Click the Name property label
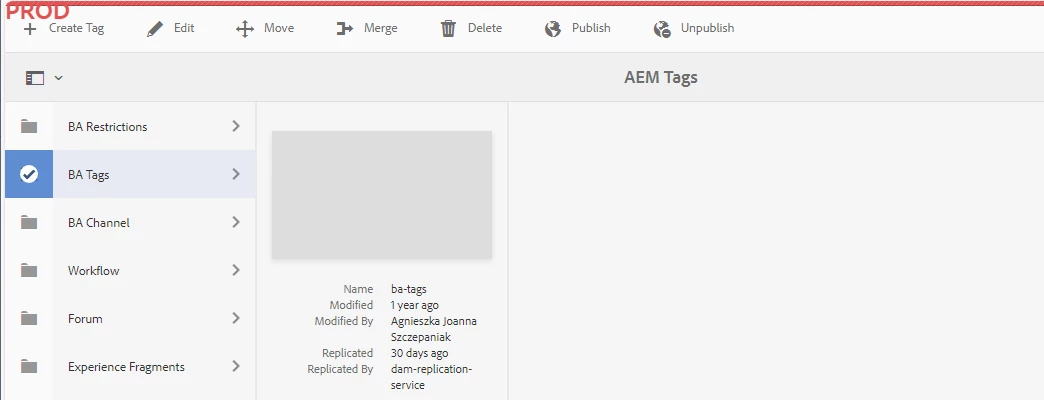1044x400 pixels. (358, 290)
